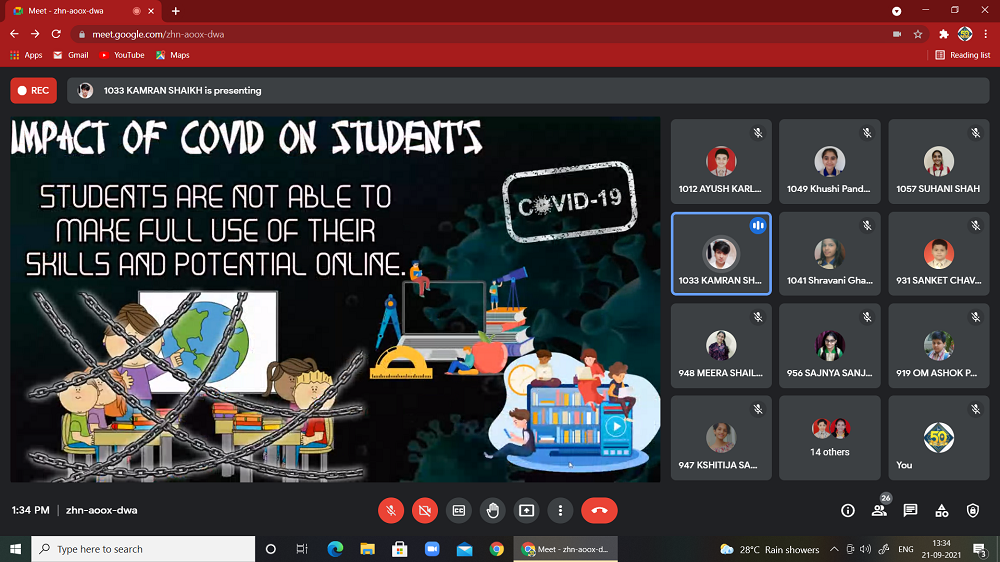The width and height of the screenshot is (1000, 562).
Task: Expand the '14 others' participants tile
Action: coord(829,437)
